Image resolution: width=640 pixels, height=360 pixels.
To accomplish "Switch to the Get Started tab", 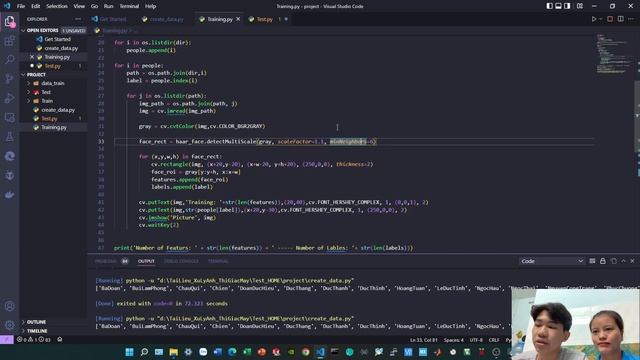I will tap(109, 19).
